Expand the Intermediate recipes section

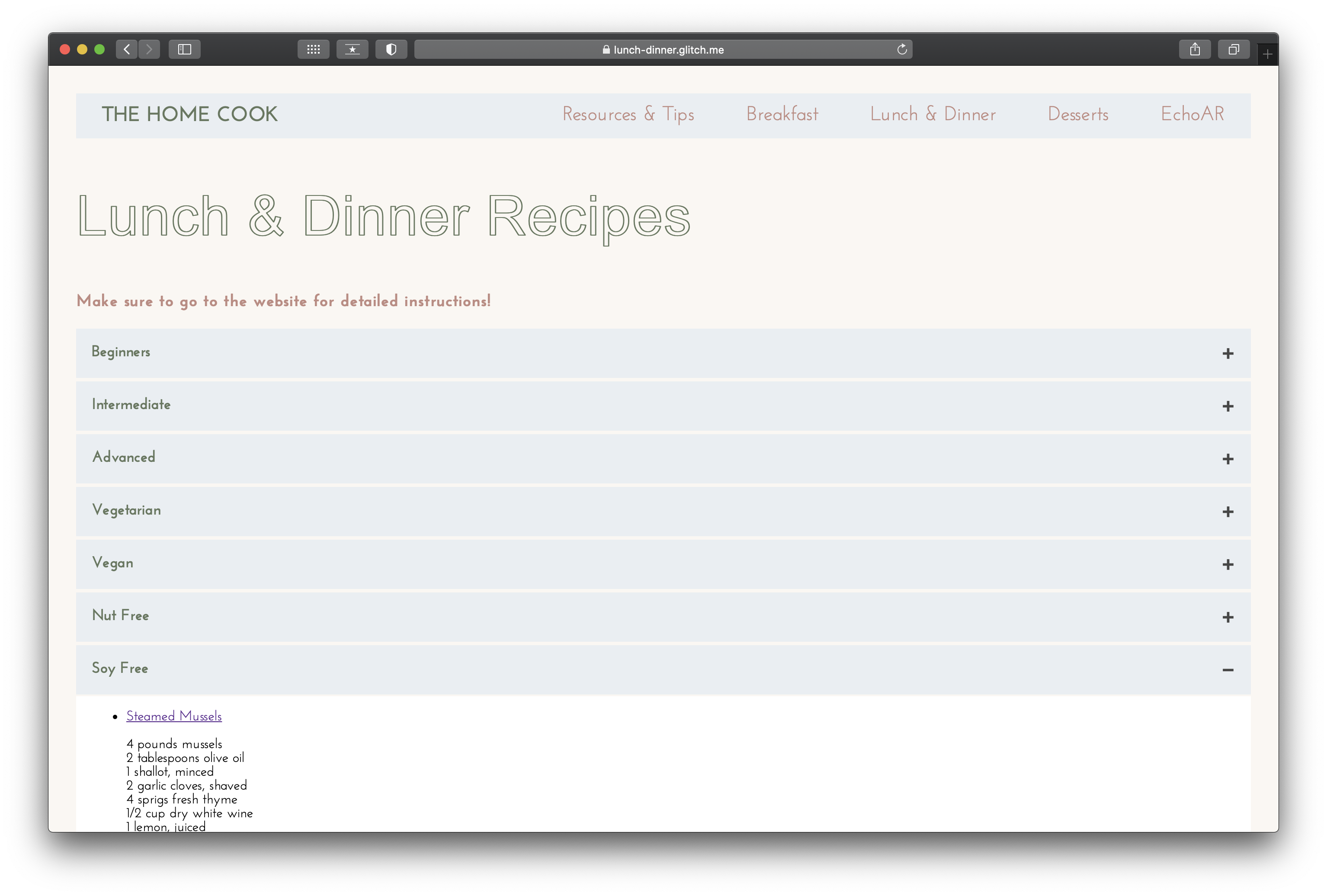[x=1228, y=406]
